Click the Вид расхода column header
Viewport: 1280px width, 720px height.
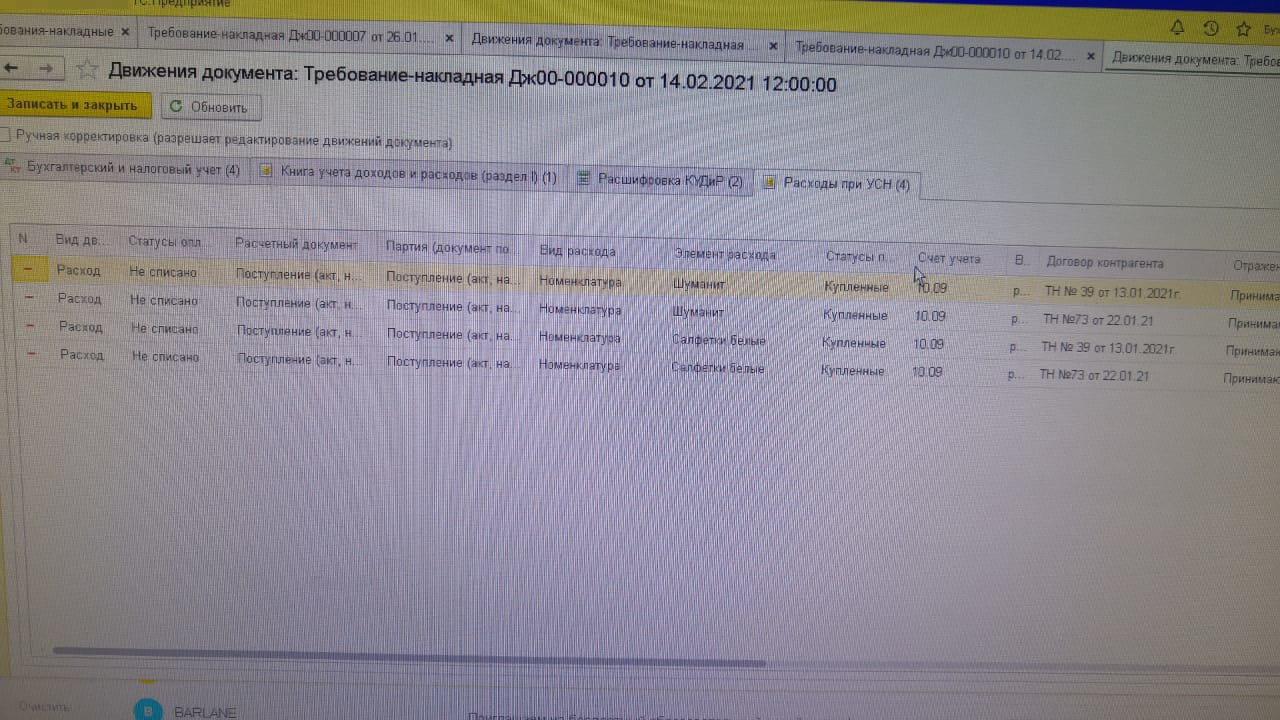[578, 250]
